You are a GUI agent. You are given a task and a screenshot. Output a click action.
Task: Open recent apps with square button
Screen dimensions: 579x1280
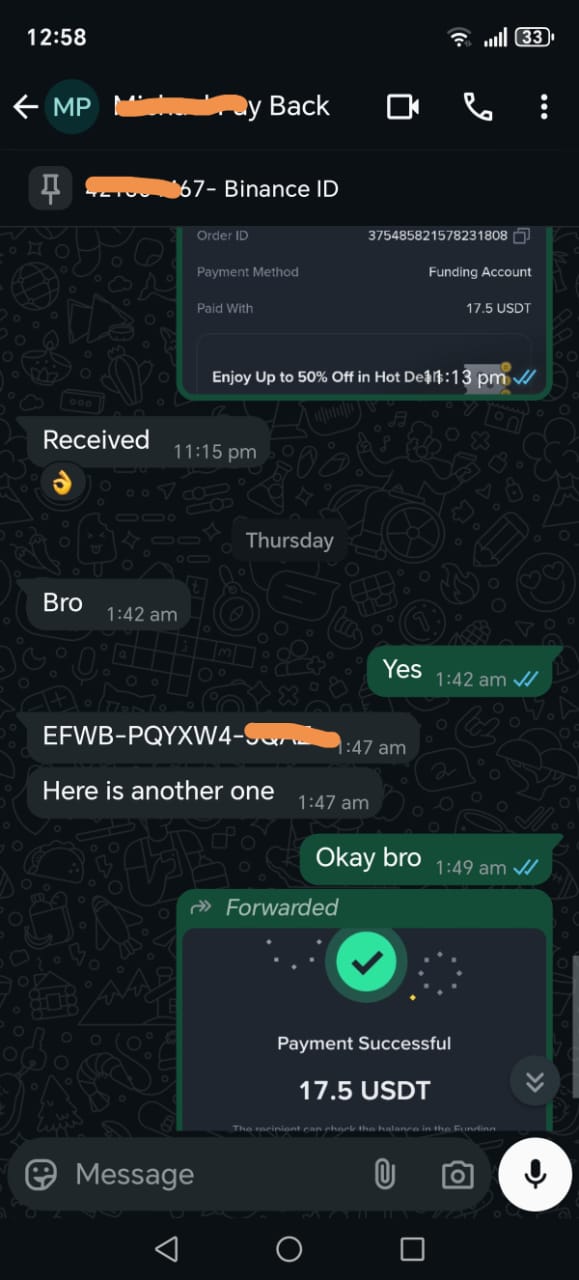click(x=412, y=1248)
